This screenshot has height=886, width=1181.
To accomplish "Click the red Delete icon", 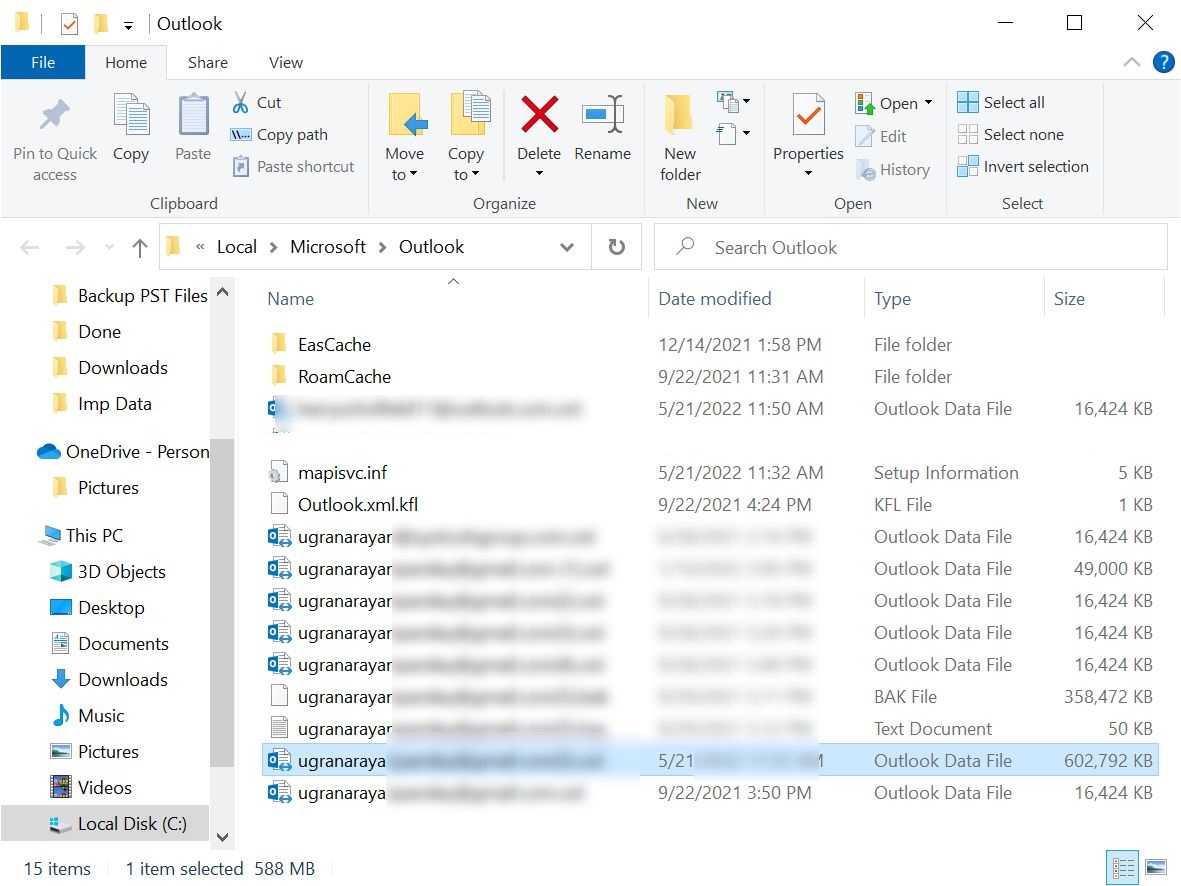I will pos(539,115).
